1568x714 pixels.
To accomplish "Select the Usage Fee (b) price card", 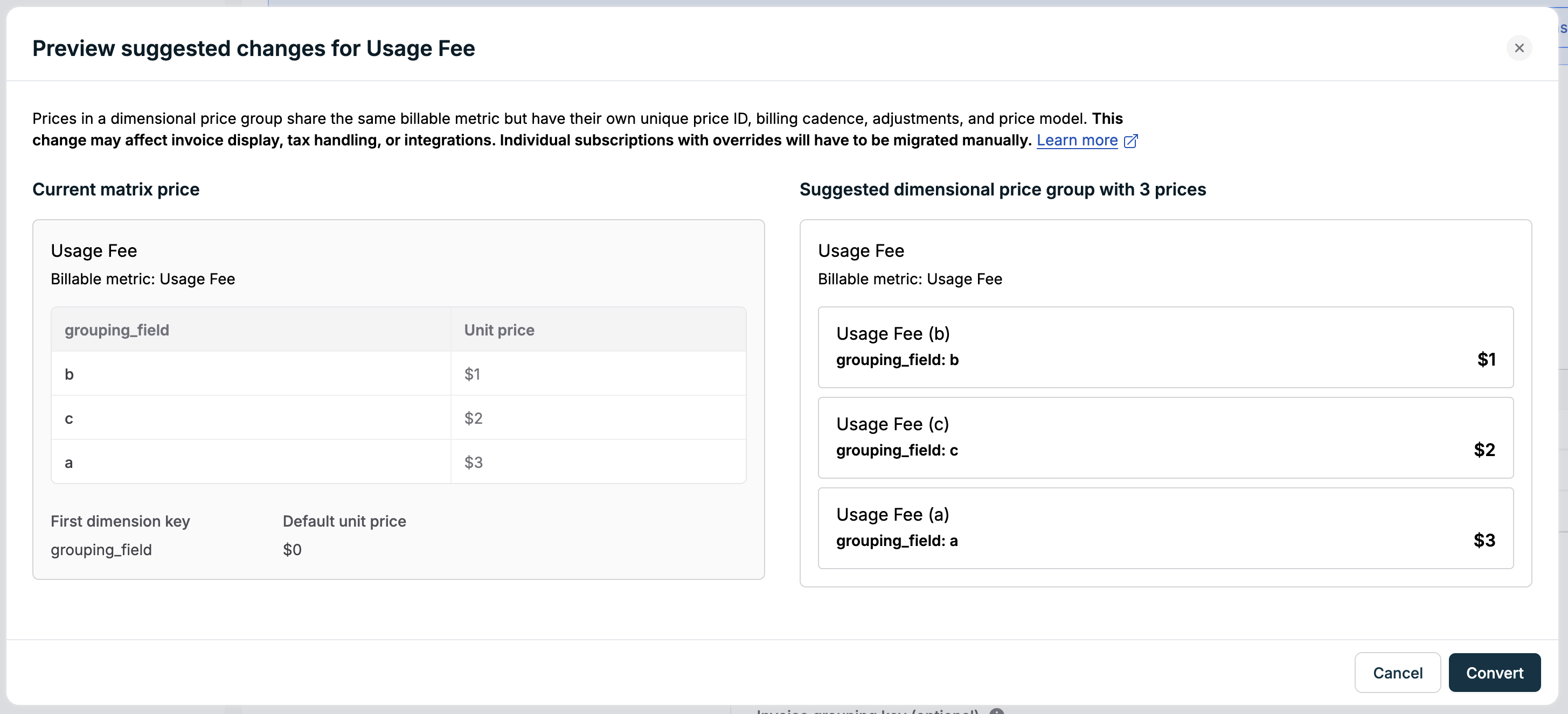I will click(1165, 347).
